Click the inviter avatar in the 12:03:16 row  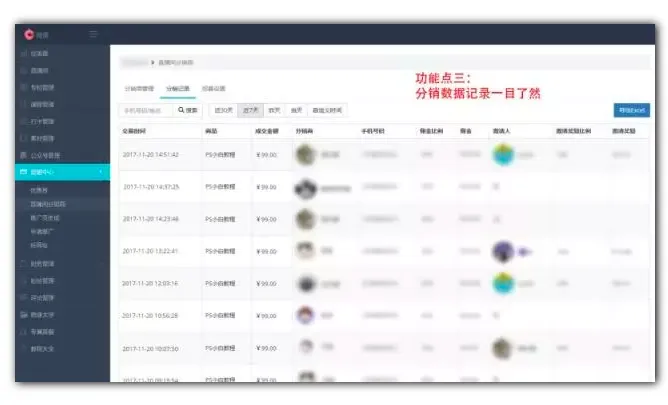[503, 283]
